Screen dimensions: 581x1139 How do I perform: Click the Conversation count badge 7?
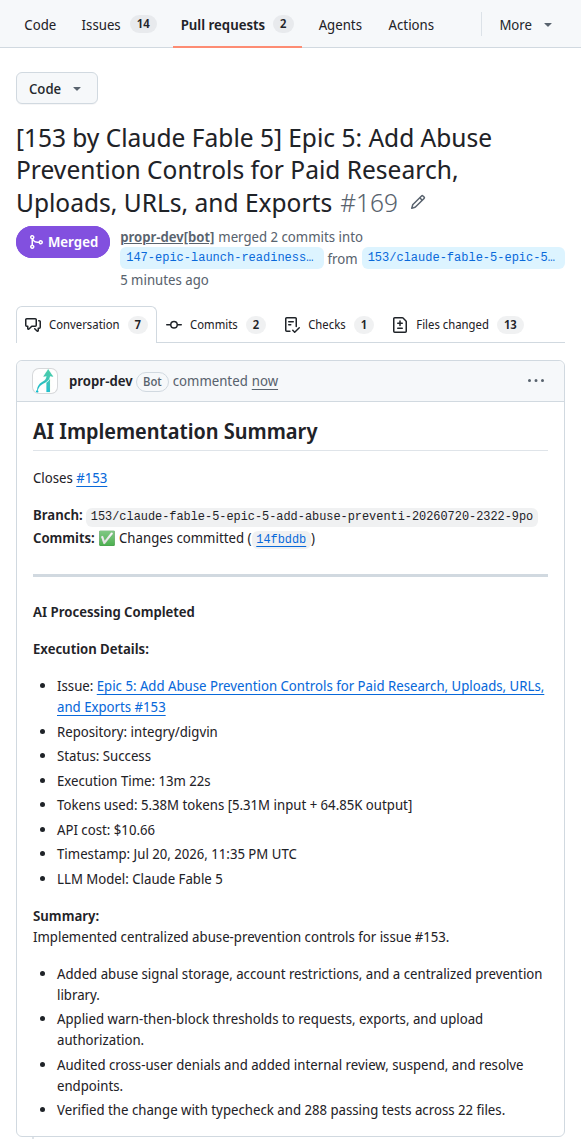[x=138, y=325]
